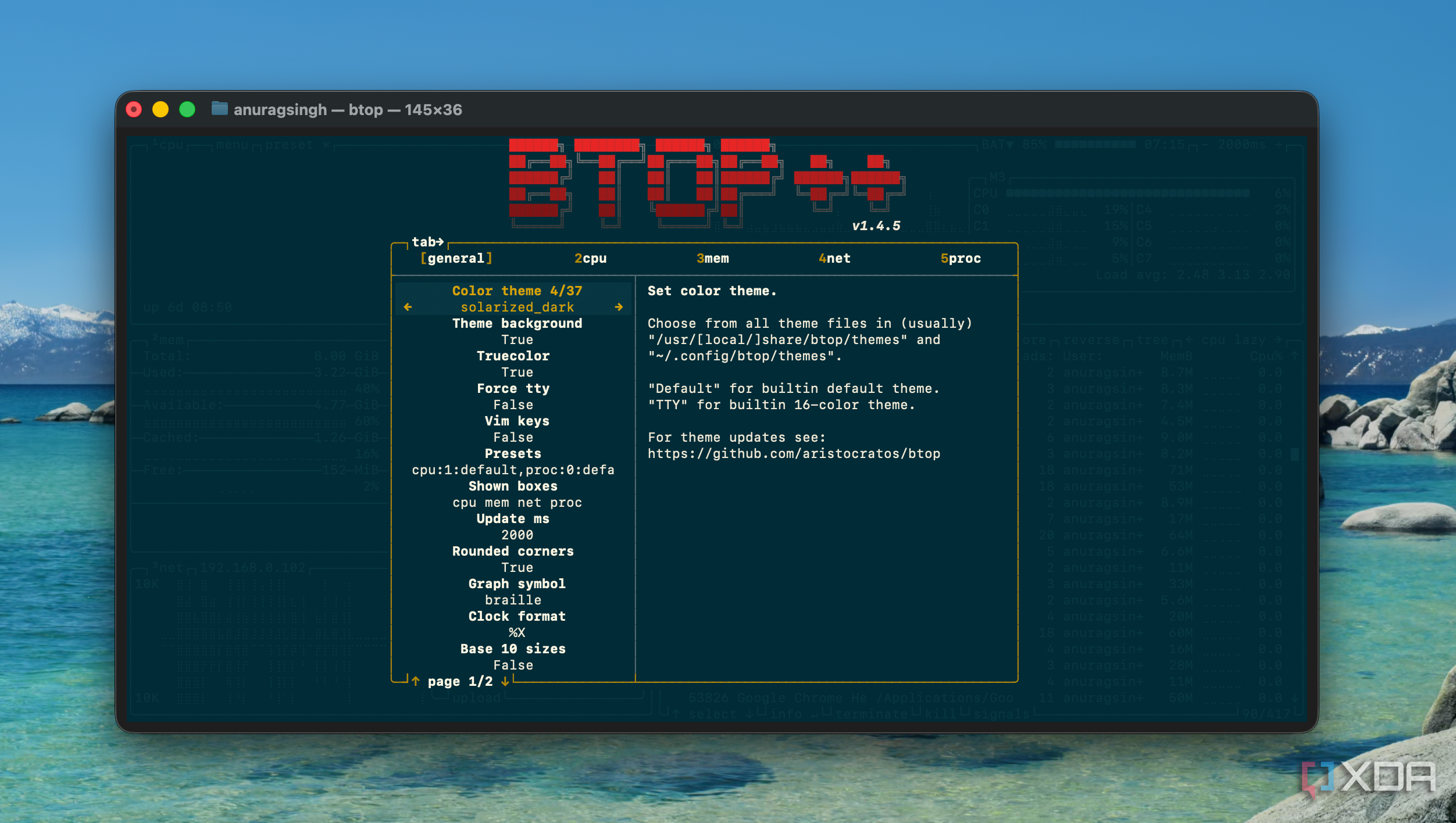
Task: Select the Presets option label
Action: click(513, 453)
